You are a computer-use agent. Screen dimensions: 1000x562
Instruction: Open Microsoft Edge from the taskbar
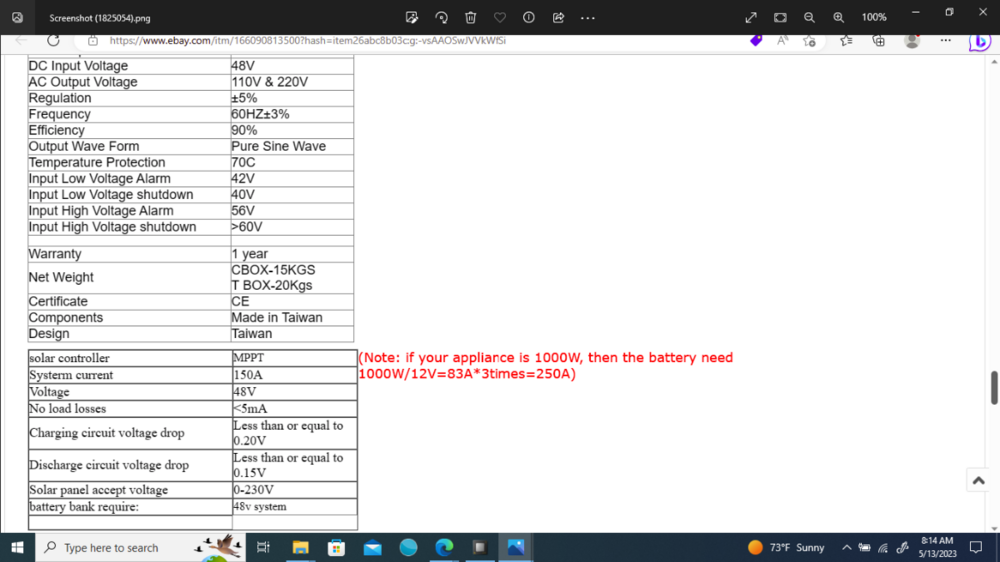[x=445, y=547]
